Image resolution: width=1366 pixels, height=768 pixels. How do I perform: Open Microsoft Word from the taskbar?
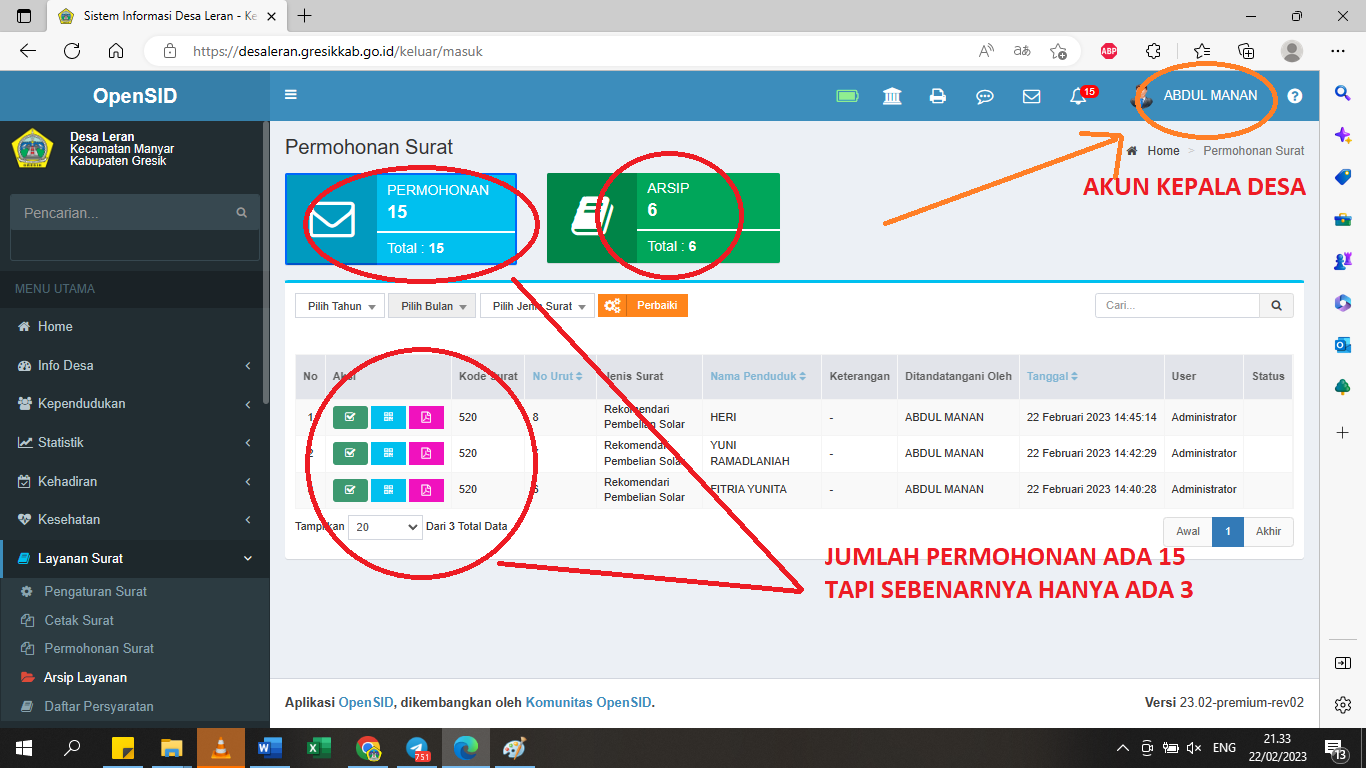coord(269,747)
